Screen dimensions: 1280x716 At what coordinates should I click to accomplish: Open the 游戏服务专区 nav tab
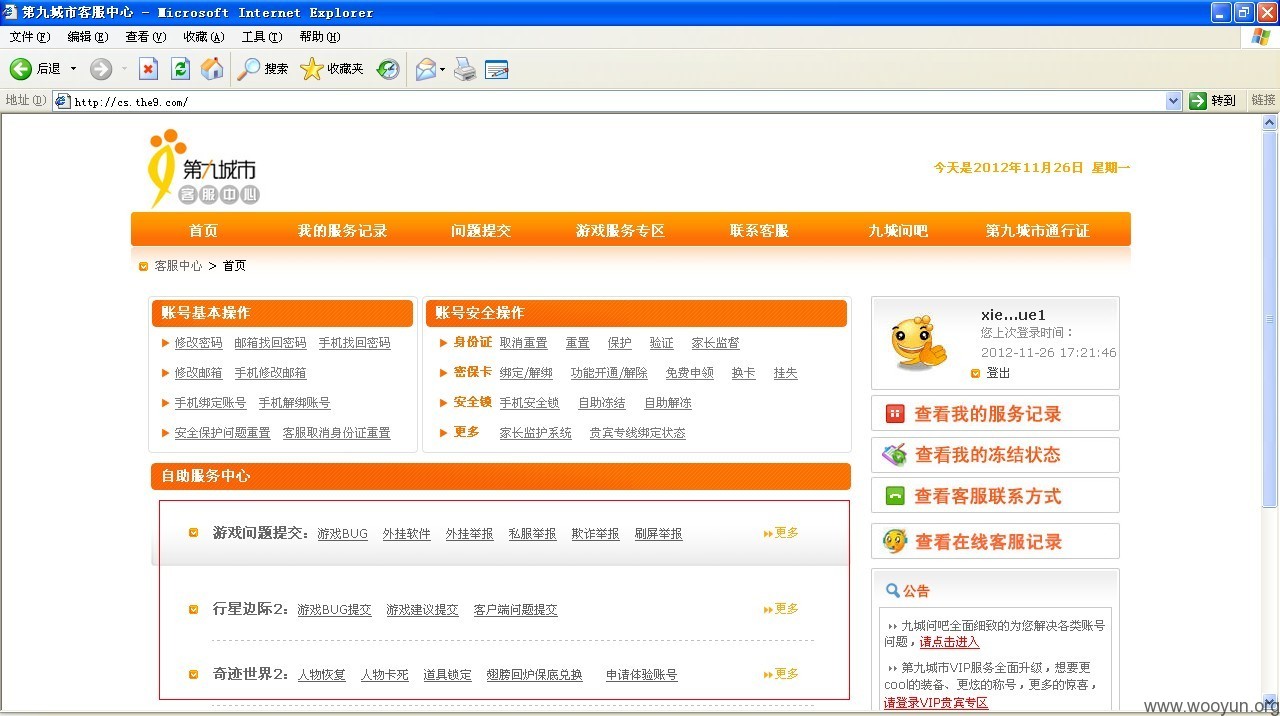(620, 231)
